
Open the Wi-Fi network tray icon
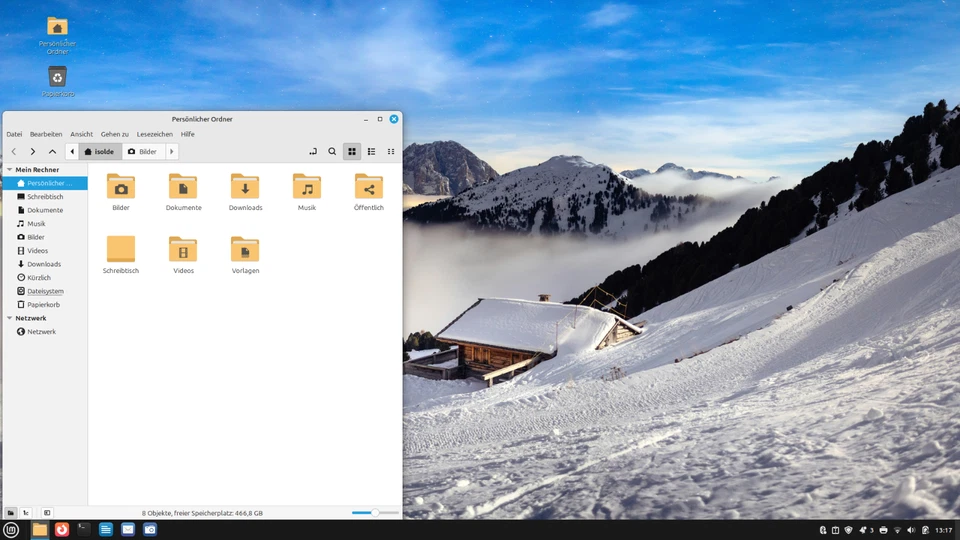point(898,530)
